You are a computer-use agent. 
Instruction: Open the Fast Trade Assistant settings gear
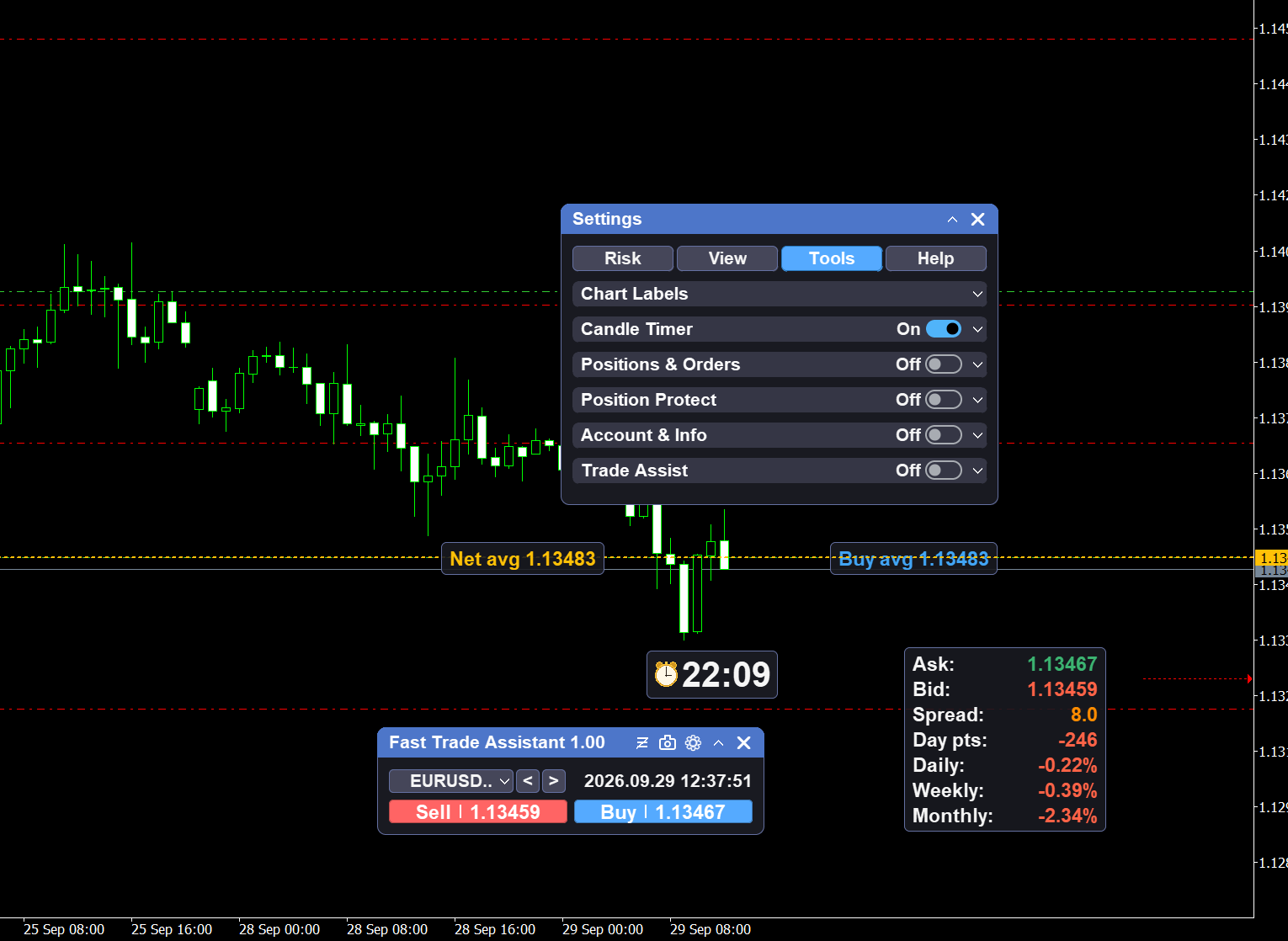[x=693, y=742]
